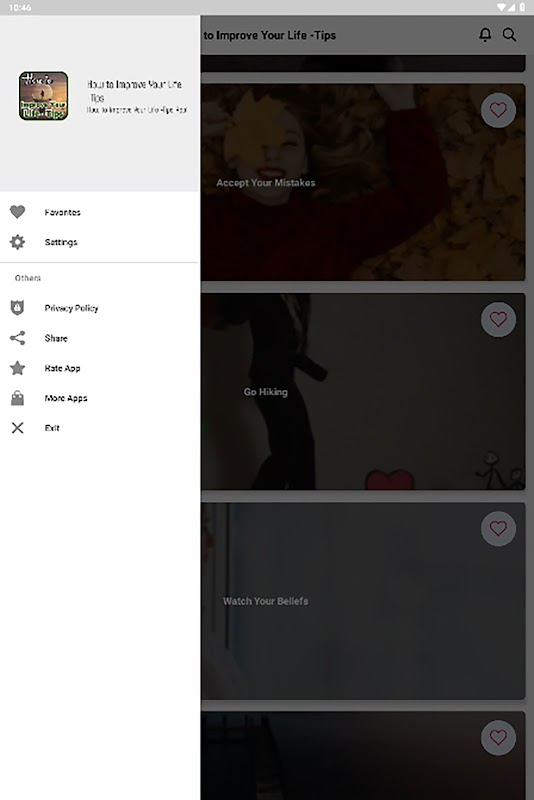Open the More Apps shopping bag icon
This screenshot has height=800, width=534.
17,398
